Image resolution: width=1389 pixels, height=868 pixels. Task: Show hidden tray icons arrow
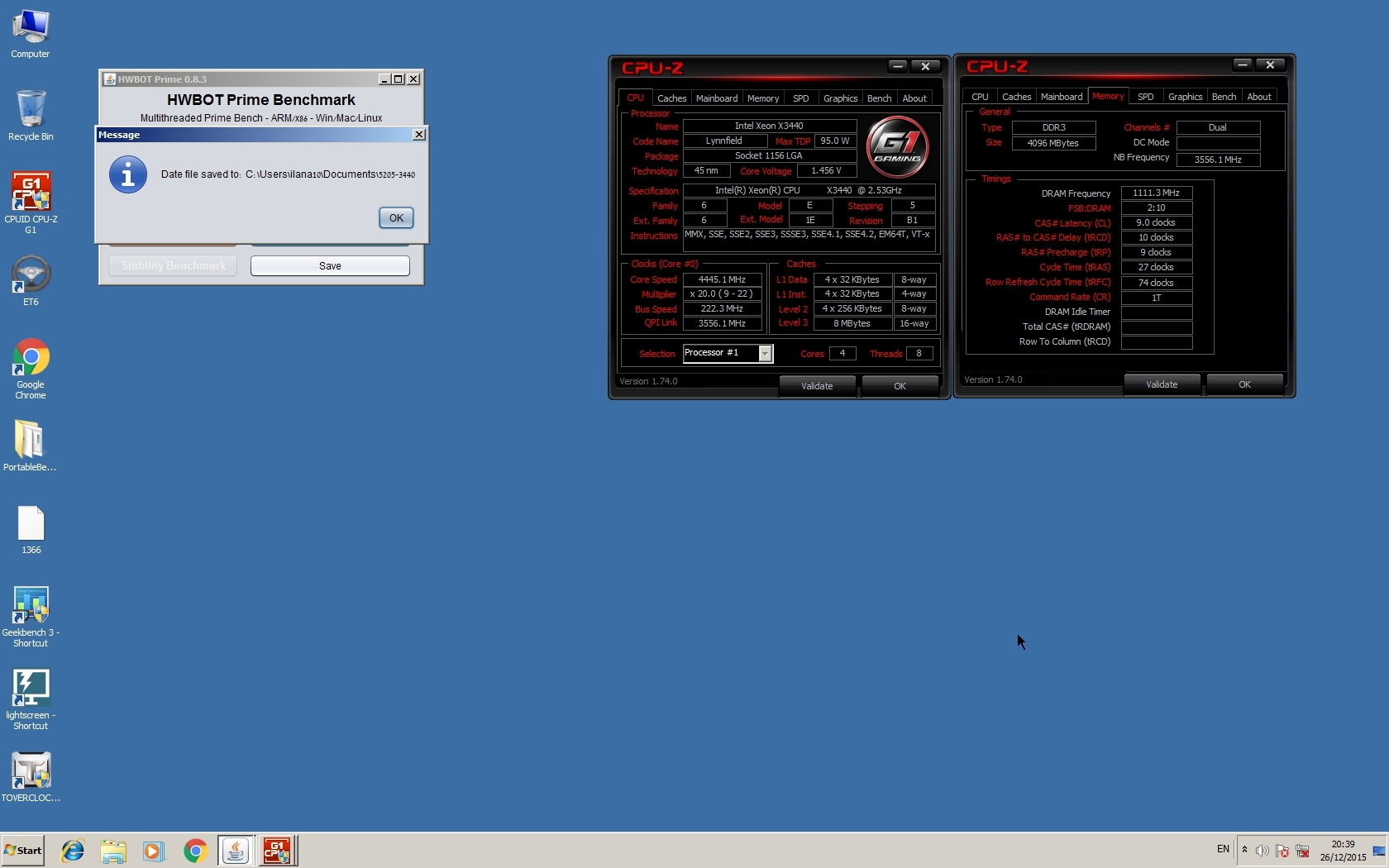point(1244,850)
